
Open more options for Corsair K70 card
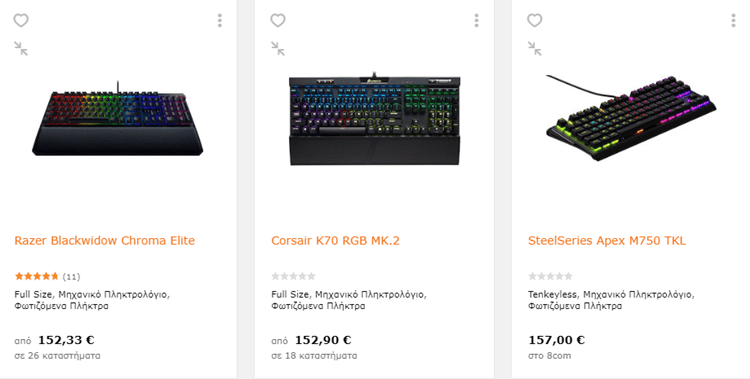click(x=476, y=20)
